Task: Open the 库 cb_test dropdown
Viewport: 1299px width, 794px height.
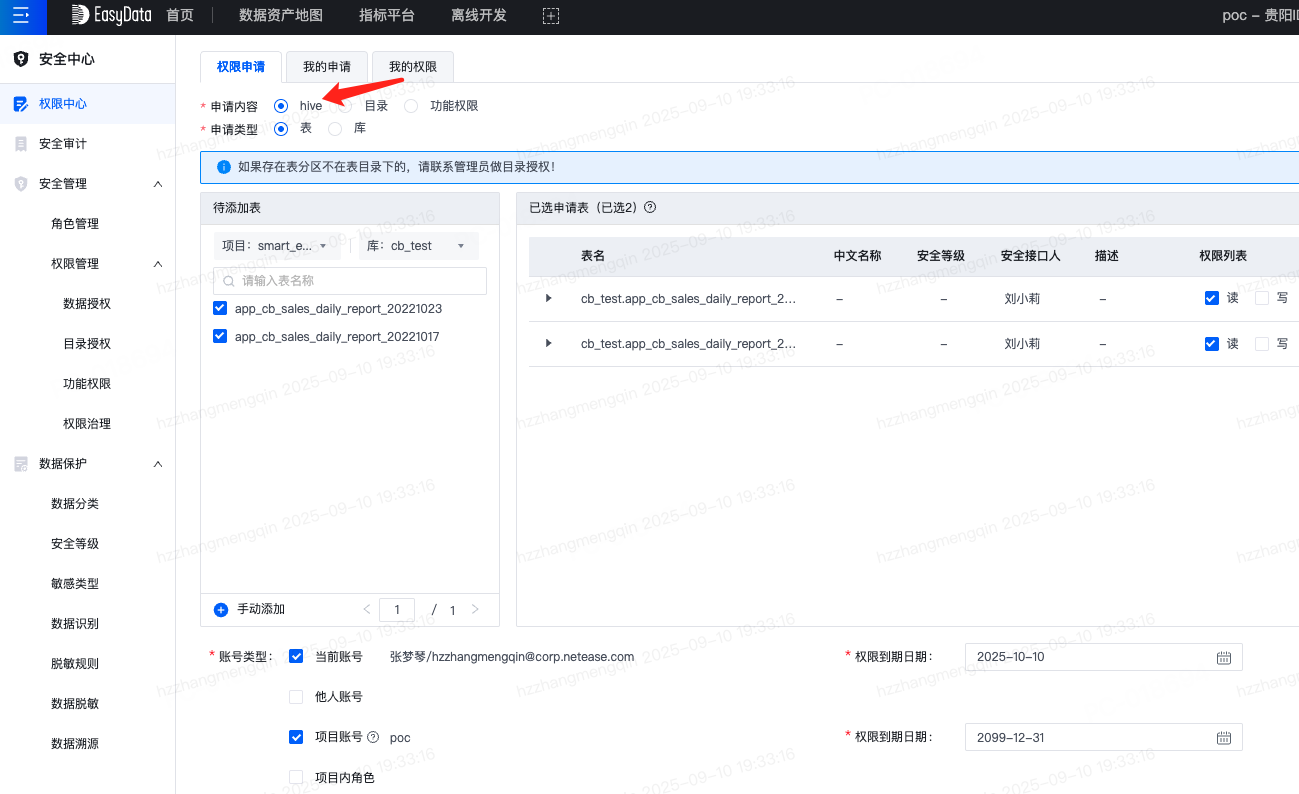Action: [x=418, y=246]
